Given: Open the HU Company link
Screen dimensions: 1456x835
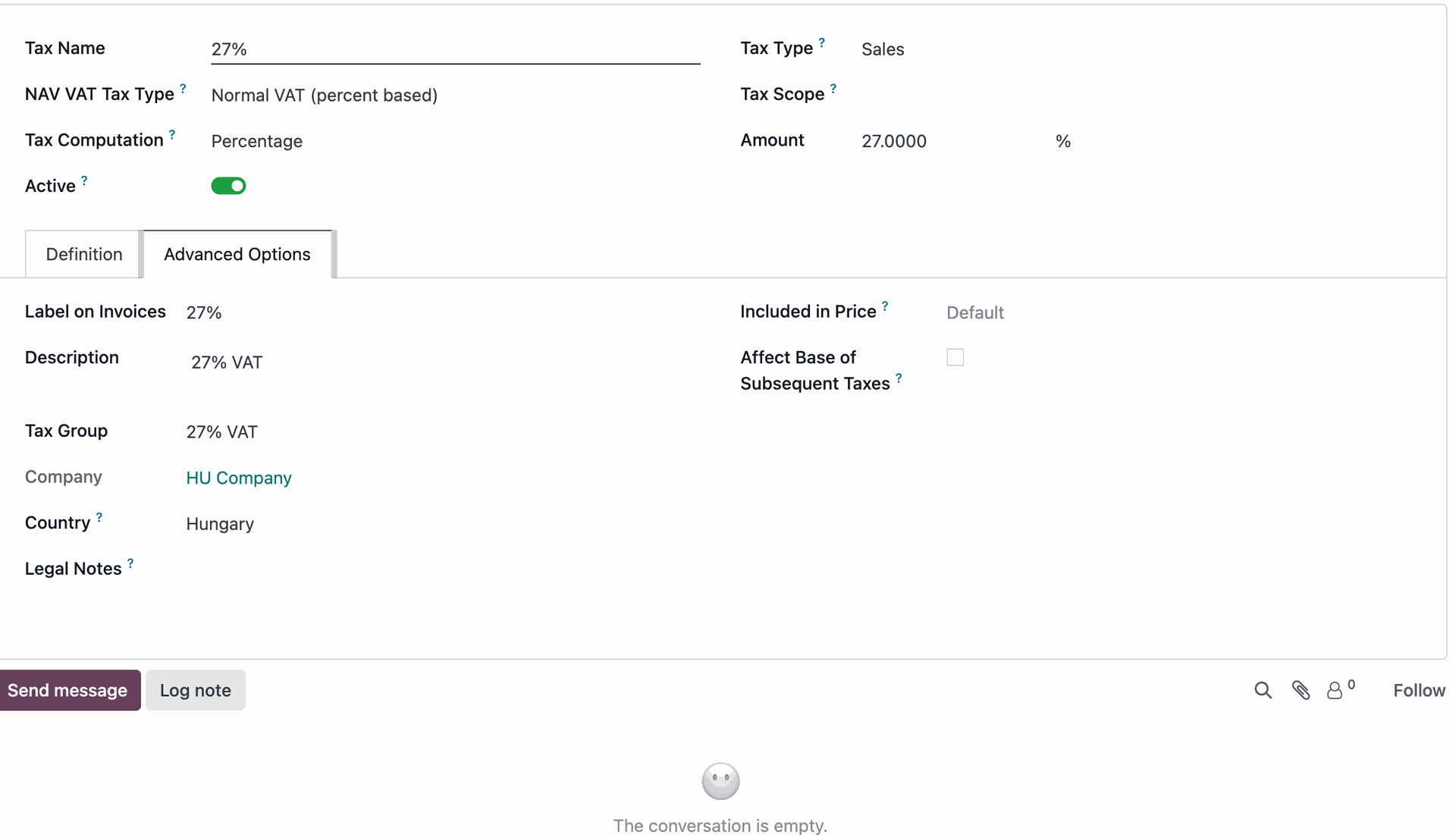Looking at the screenshot, I should (239, 478).
